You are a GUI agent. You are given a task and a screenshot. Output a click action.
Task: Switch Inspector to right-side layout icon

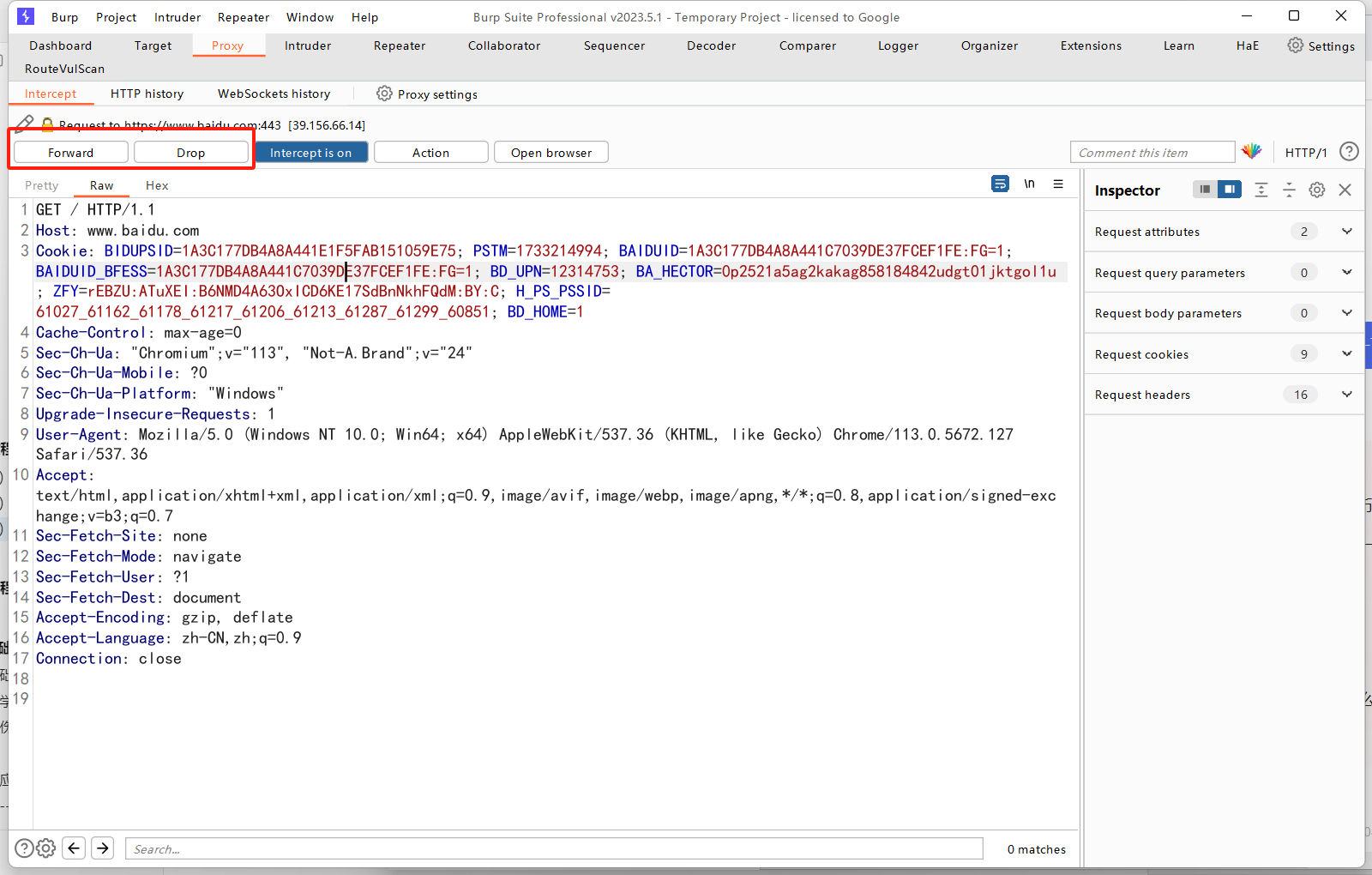tap(1230, 189)
